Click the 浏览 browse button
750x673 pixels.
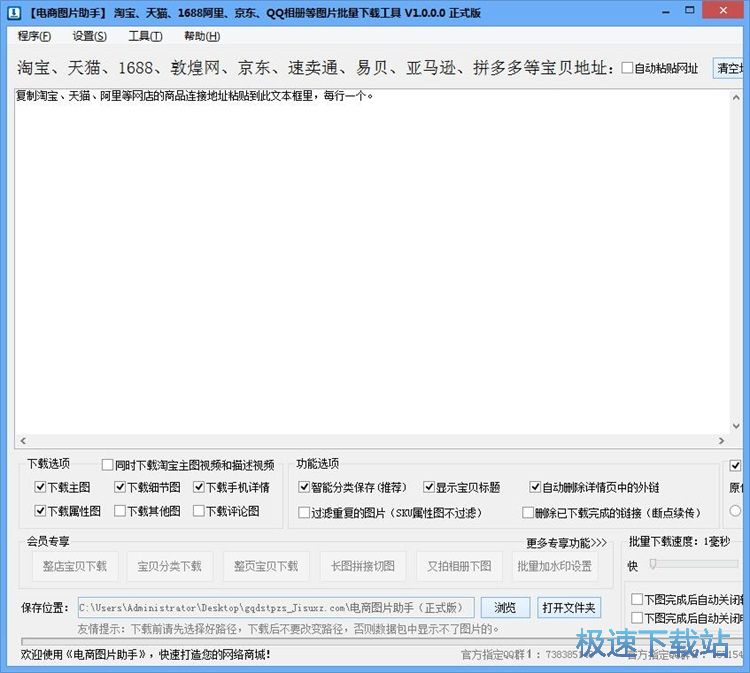tap(505, 608)
